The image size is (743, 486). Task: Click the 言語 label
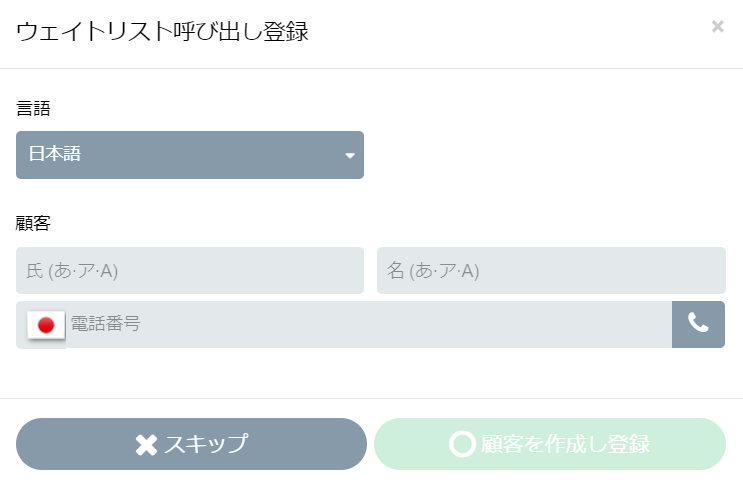[33, 108]
